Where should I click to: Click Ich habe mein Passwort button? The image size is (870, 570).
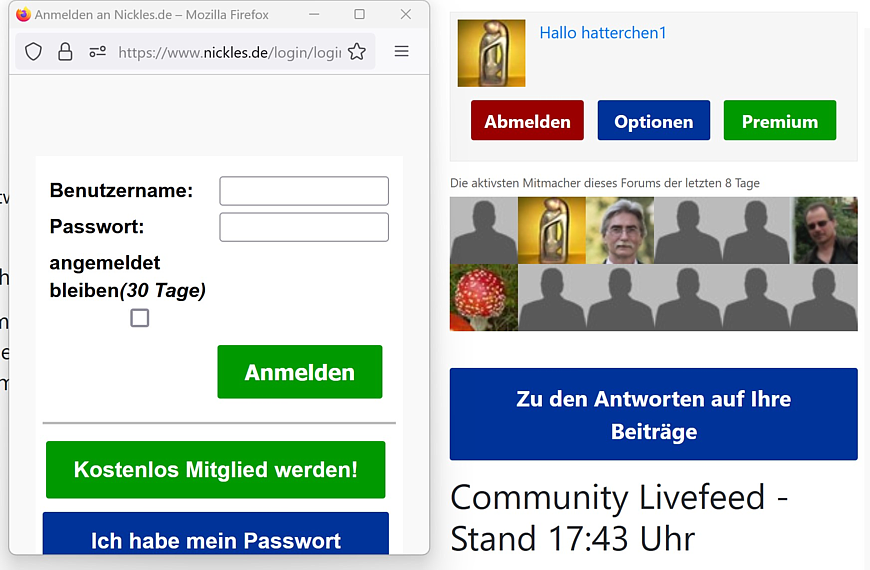[x=216, y=534]
